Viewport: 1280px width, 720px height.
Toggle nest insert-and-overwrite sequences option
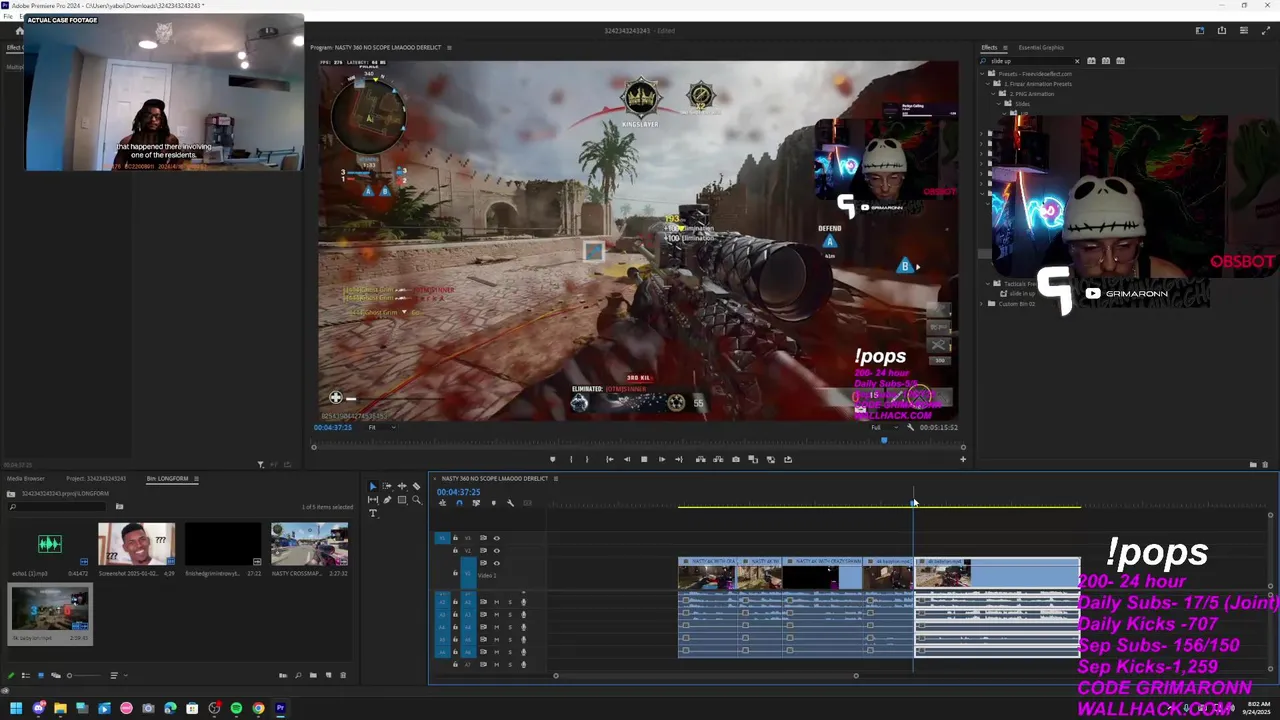442,503
